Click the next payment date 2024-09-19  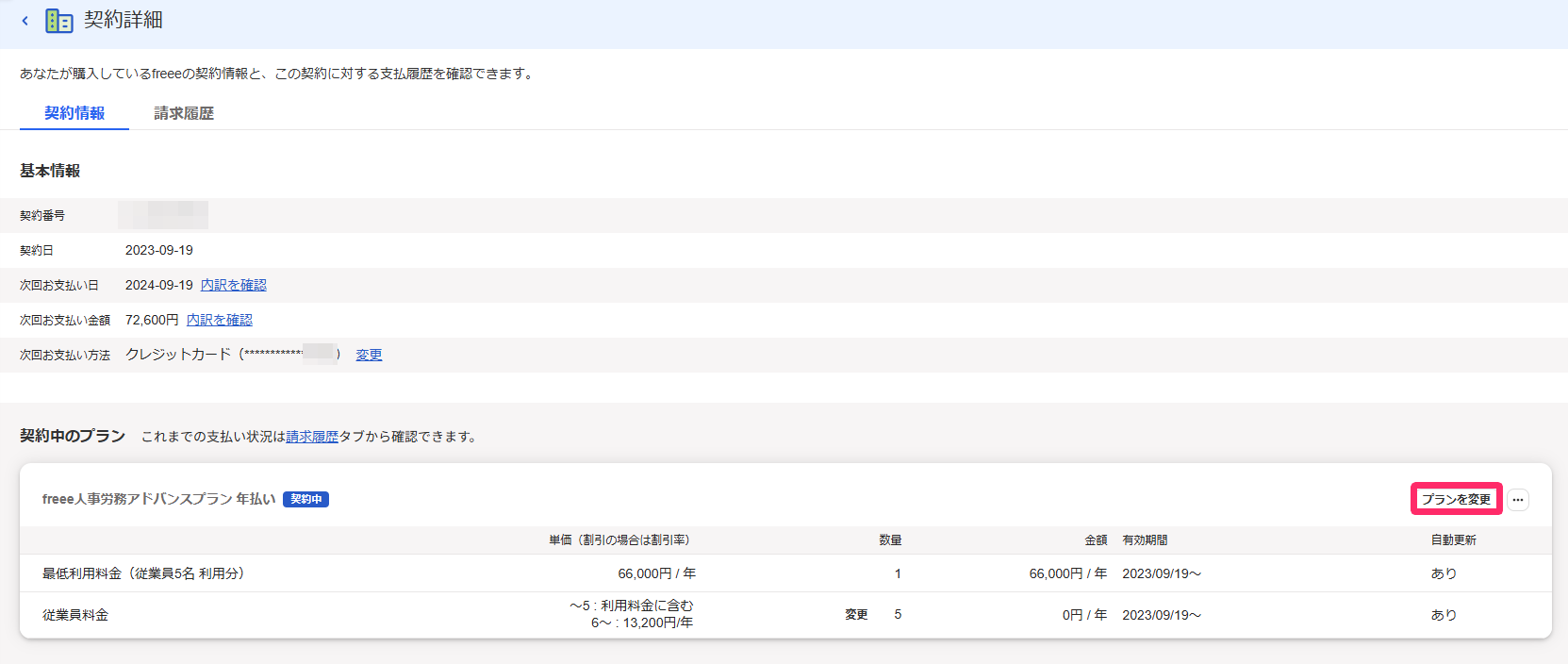point(159,285)
